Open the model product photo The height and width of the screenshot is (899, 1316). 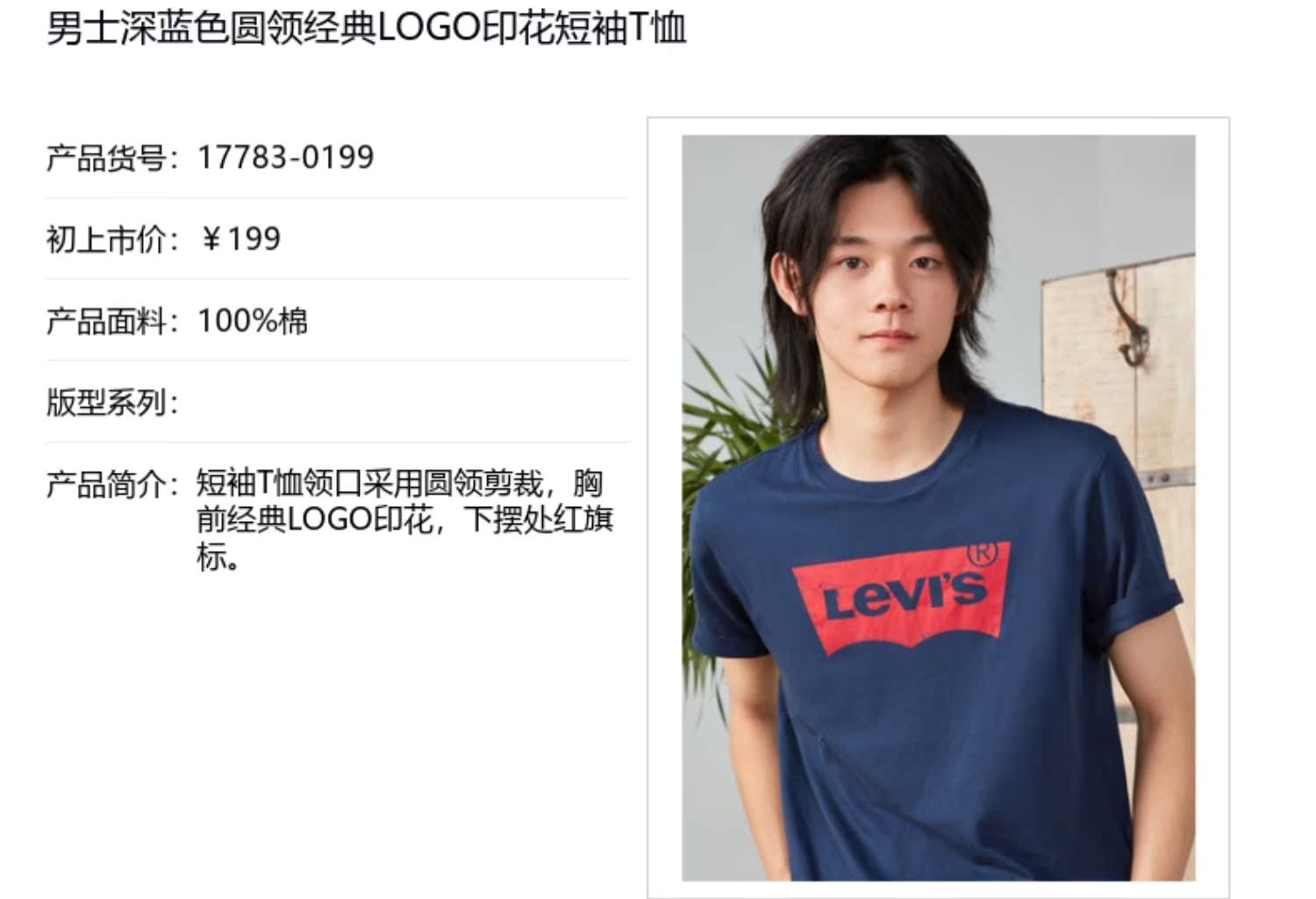pos(938,507)
